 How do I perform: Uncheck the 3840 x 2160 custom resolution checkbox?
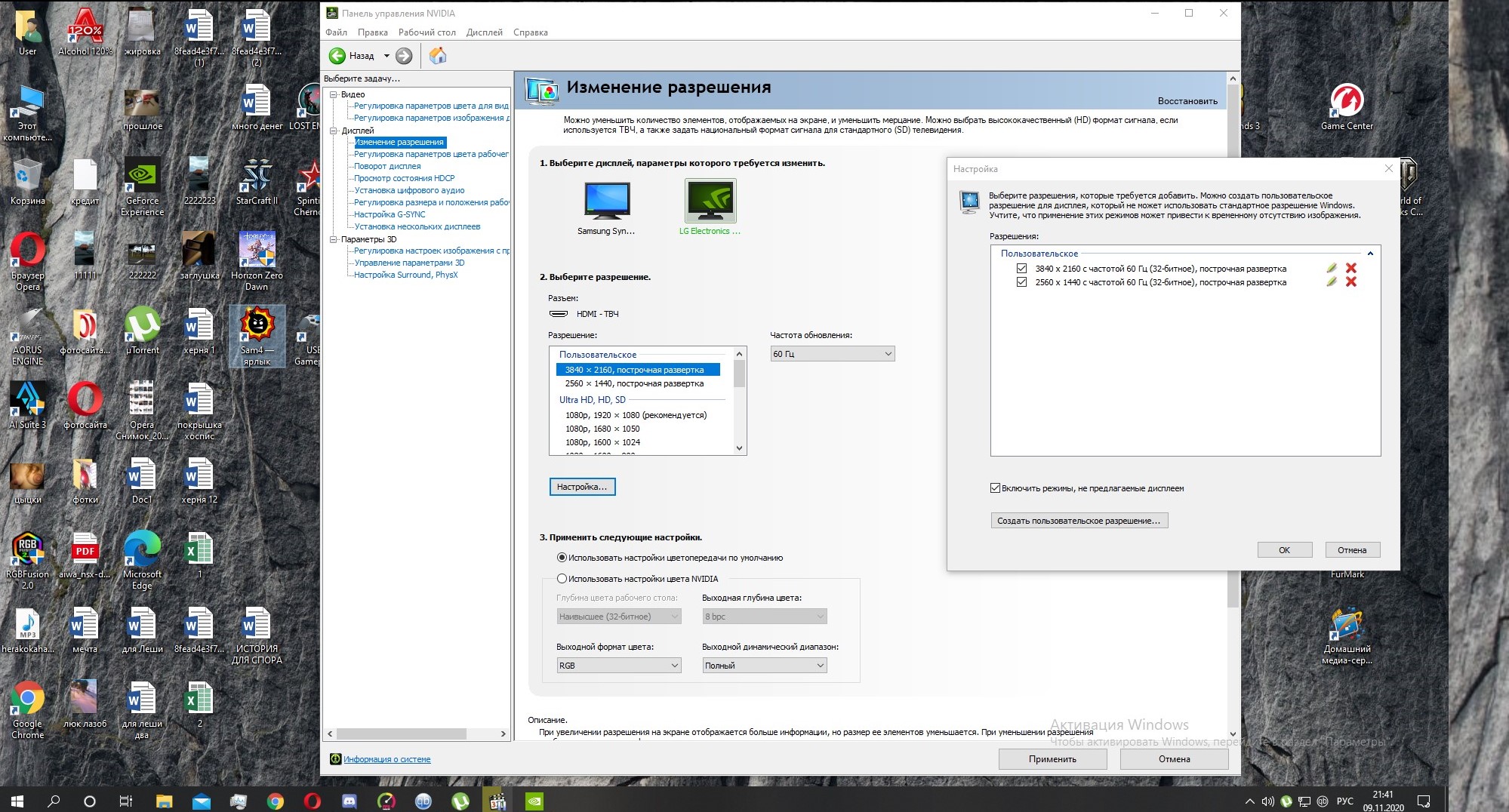click(1021, 269)
